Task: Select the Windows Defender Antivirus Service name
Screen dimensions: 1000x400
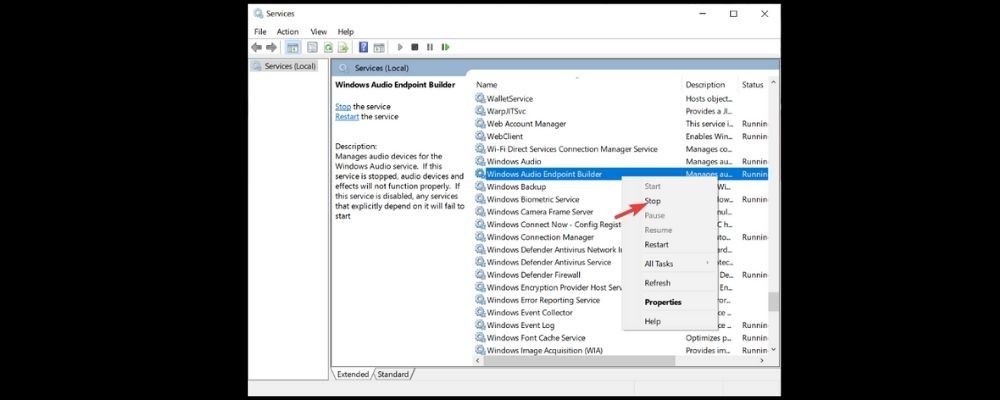Action: (x=548, y=262)
